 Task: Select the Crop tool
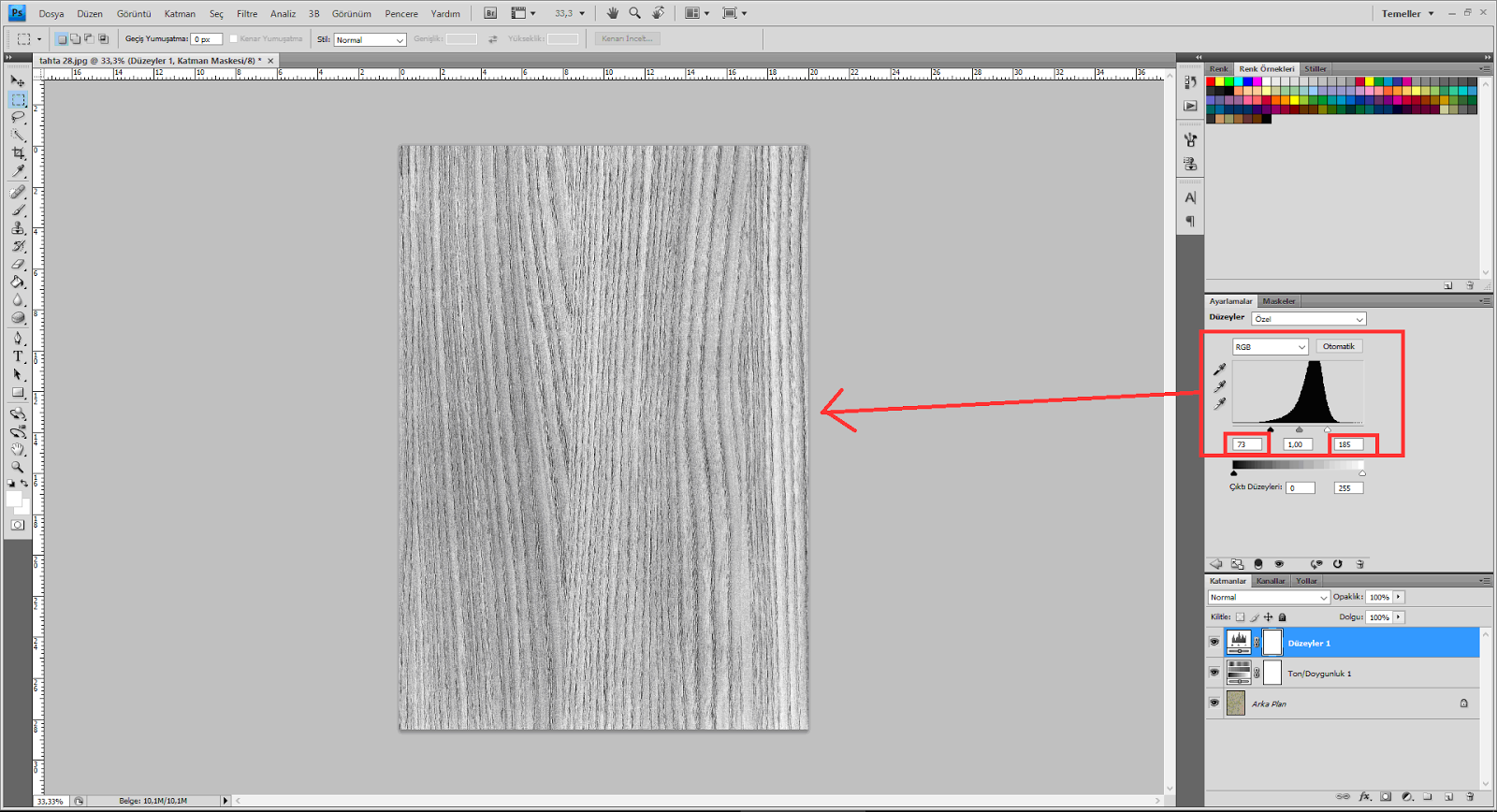click(18, 153)
